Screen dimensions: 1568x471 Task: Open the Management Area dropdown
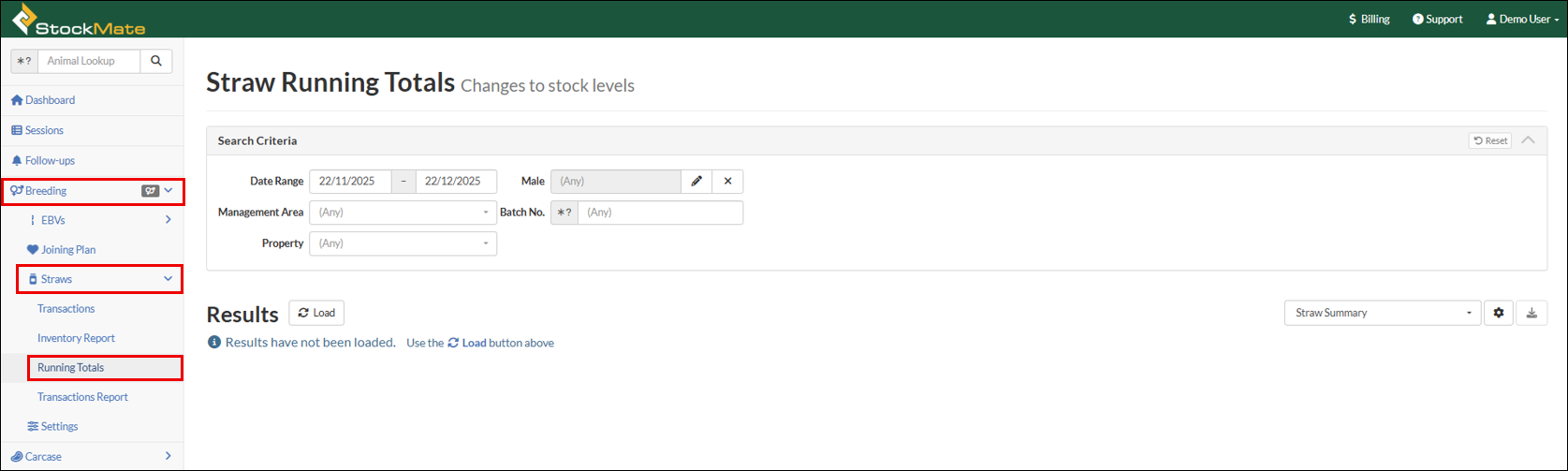[x=403, y=213]
